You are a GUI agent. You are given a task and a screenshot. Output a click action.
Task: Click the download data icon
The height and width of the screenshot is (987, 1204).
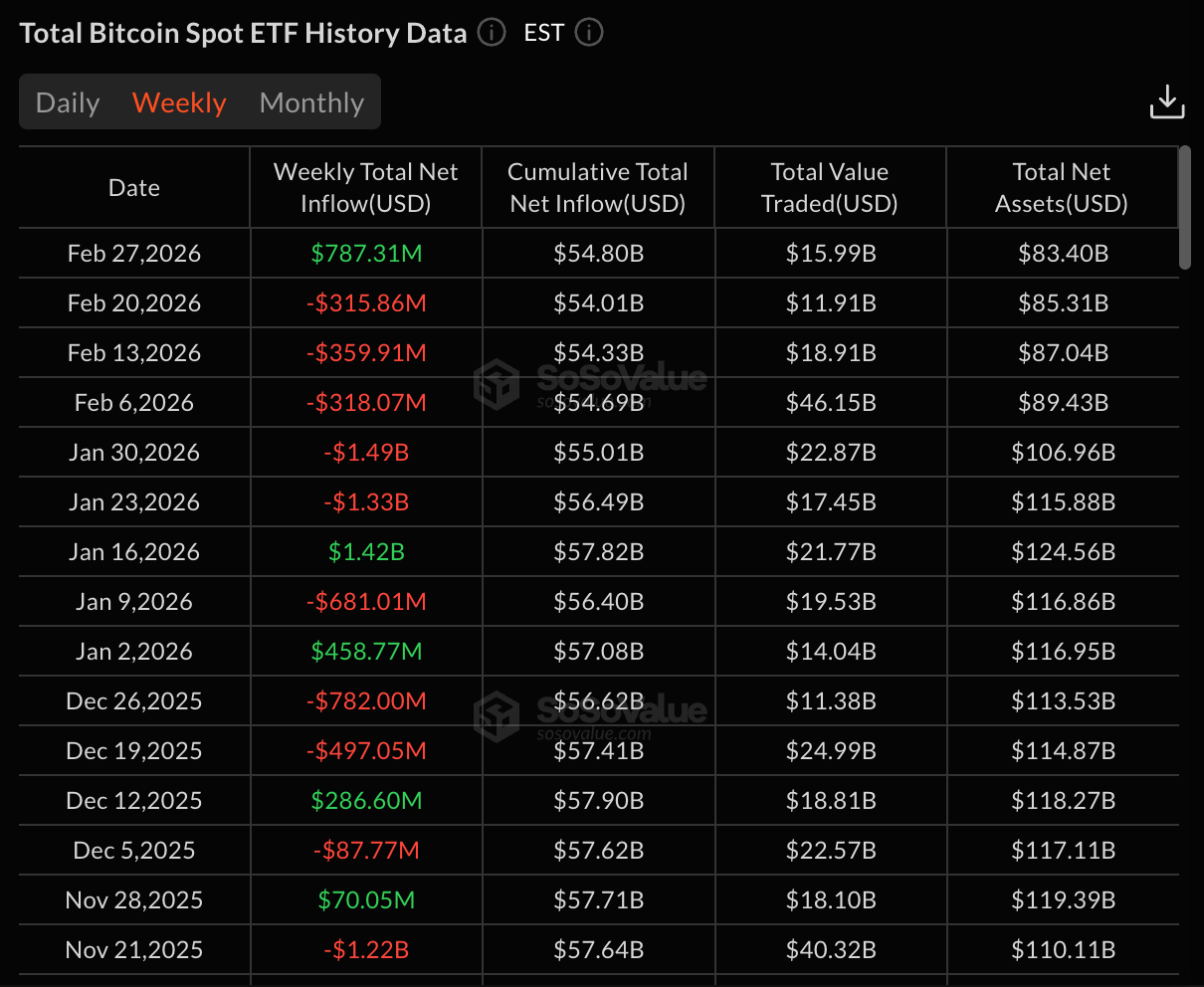click(x=1166, y=102)
